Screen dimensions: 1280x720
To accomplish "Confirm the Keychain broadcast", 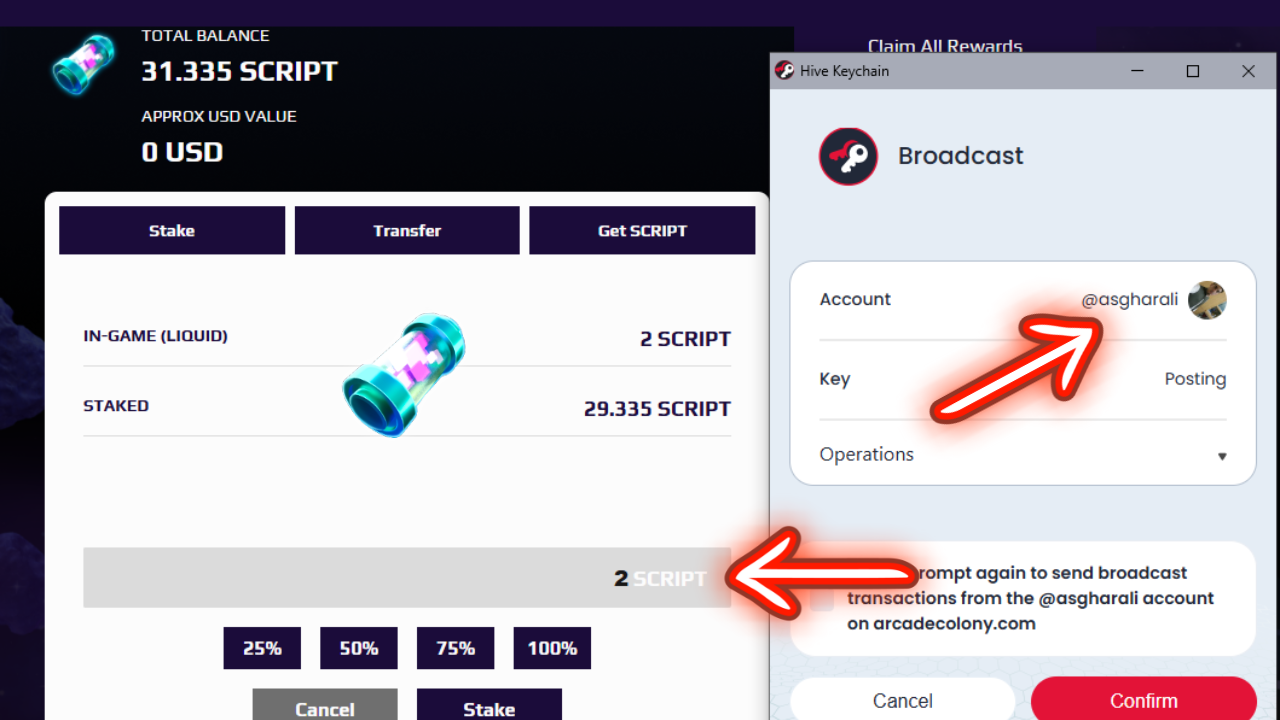I will click(1143, 700).
